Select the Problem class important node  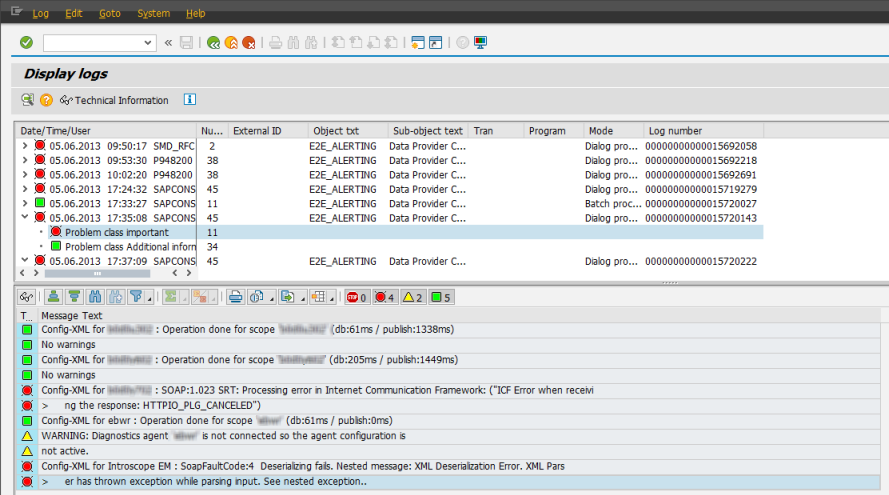(x=116, y=232)
